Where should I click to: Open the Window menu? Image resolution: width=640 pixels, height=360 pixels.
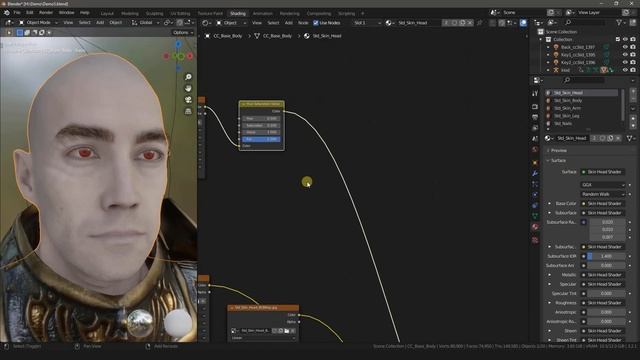67,13
